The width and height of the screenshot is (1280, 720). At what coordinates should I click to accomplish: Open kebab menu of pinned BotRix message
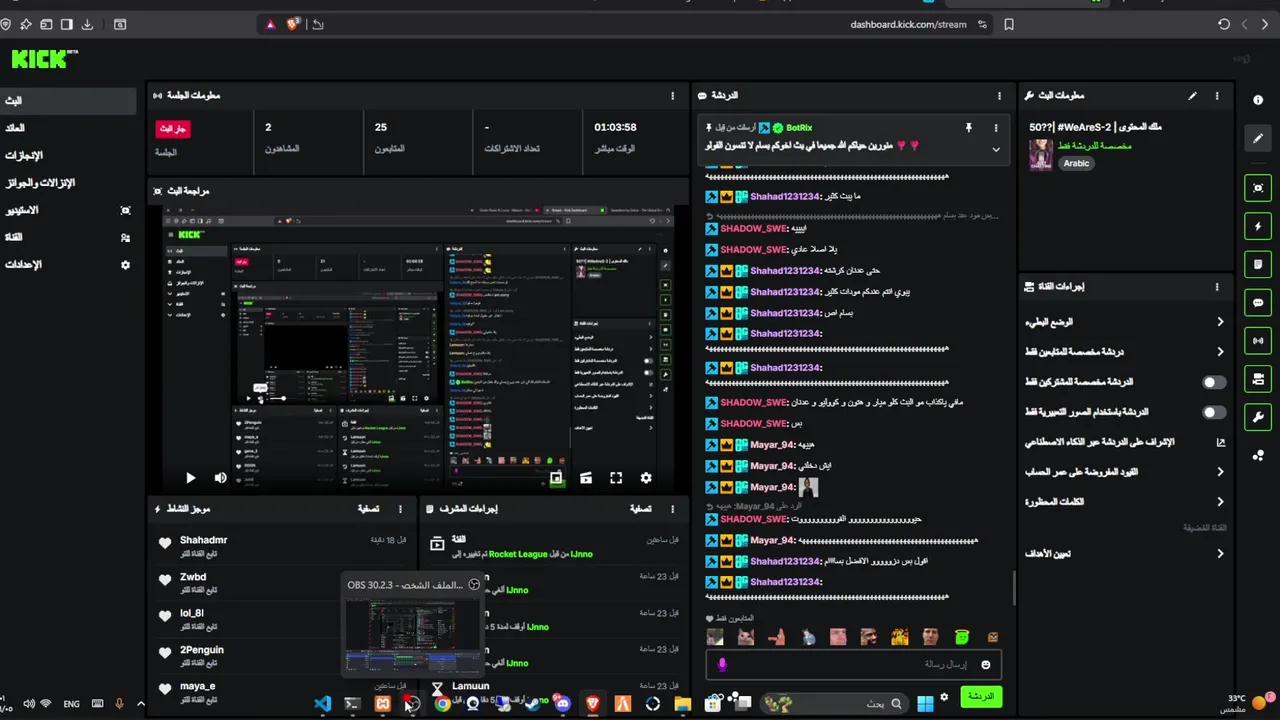995,128
